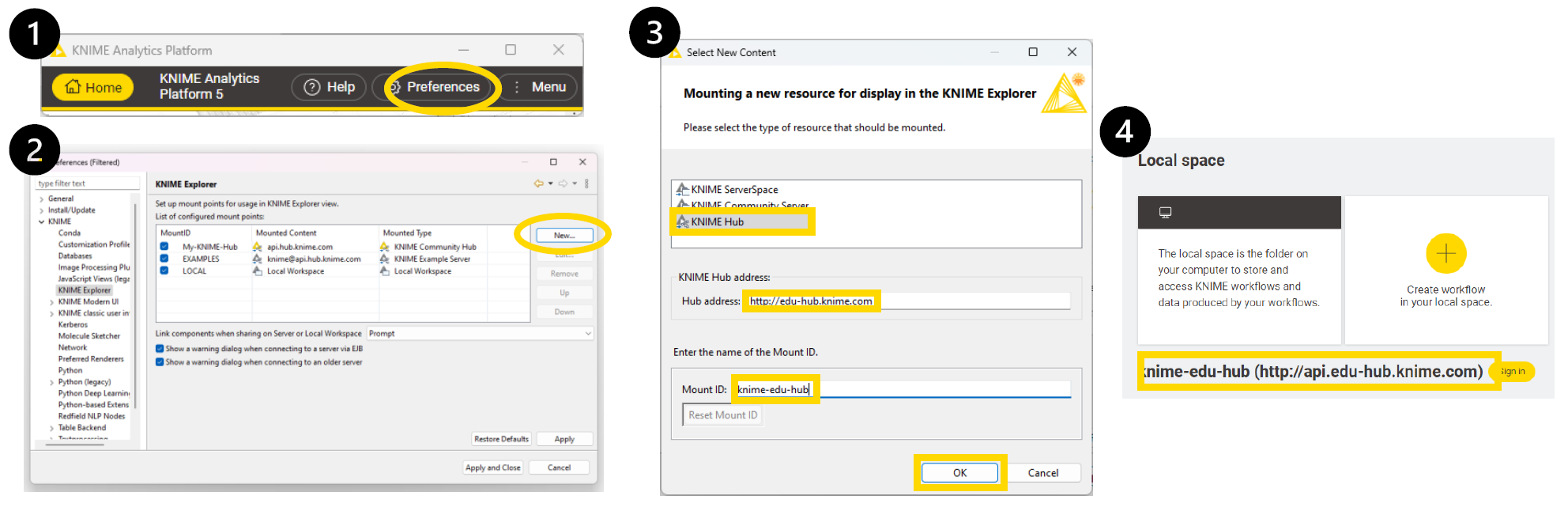Open the Preferences view menu dots icon
The height and width of the screenshot is (507, 1568).
click(586, 184)
